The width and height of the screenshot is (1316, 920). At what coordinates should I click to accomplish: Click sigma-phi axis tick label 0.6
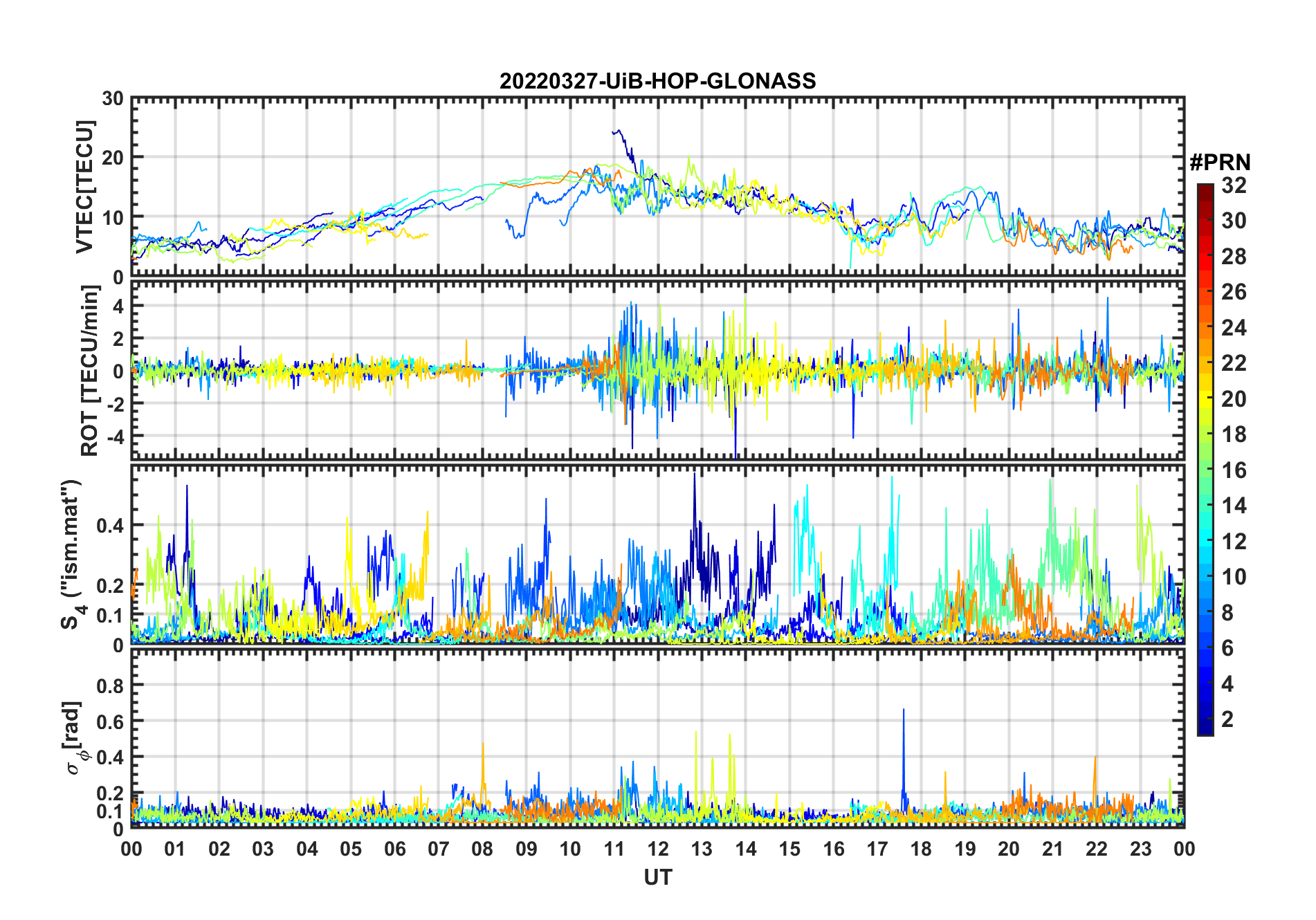tap(109, 721)
